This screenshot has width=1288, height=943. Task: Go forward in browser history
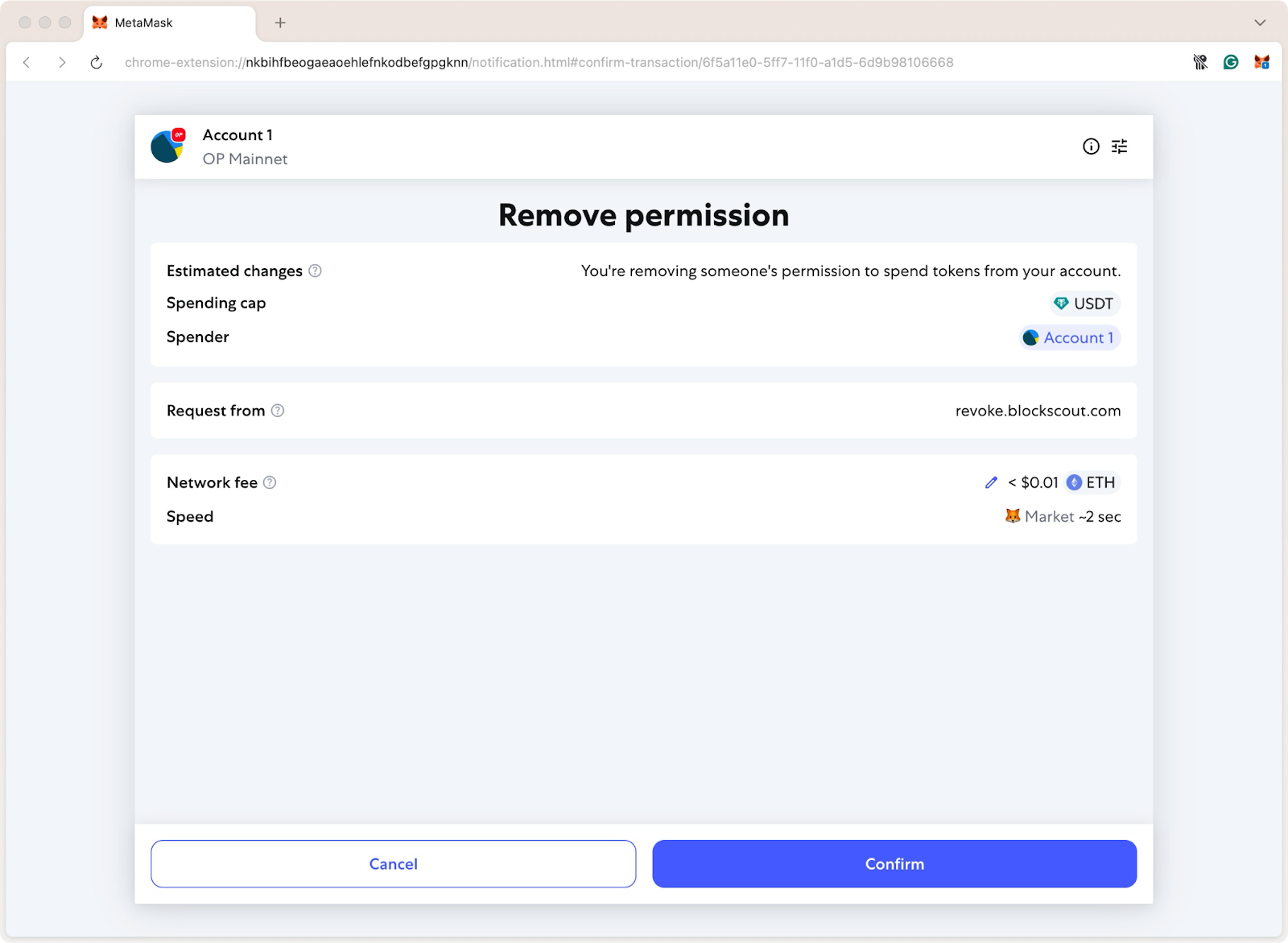pos(62,62)
